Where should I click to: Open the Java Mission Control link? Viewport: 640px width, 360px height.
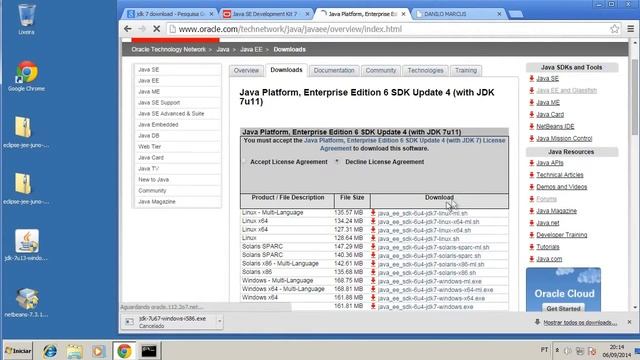564,138
